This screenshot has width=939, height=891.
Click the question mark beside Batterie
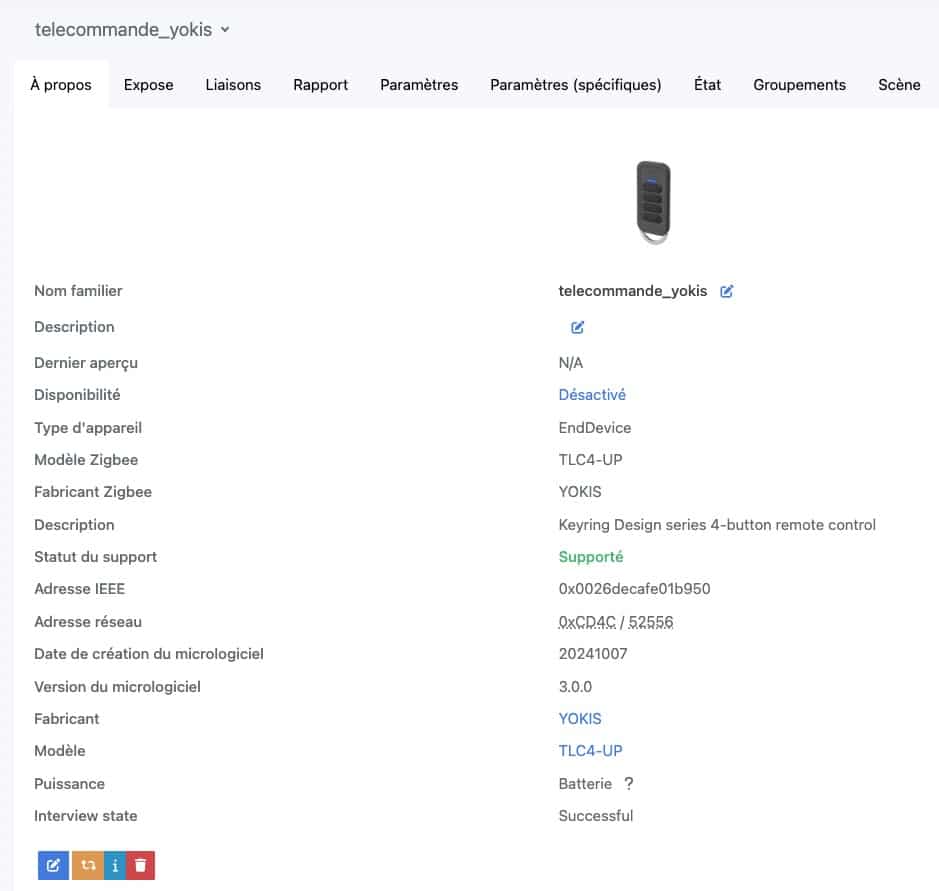coord(628,784)
